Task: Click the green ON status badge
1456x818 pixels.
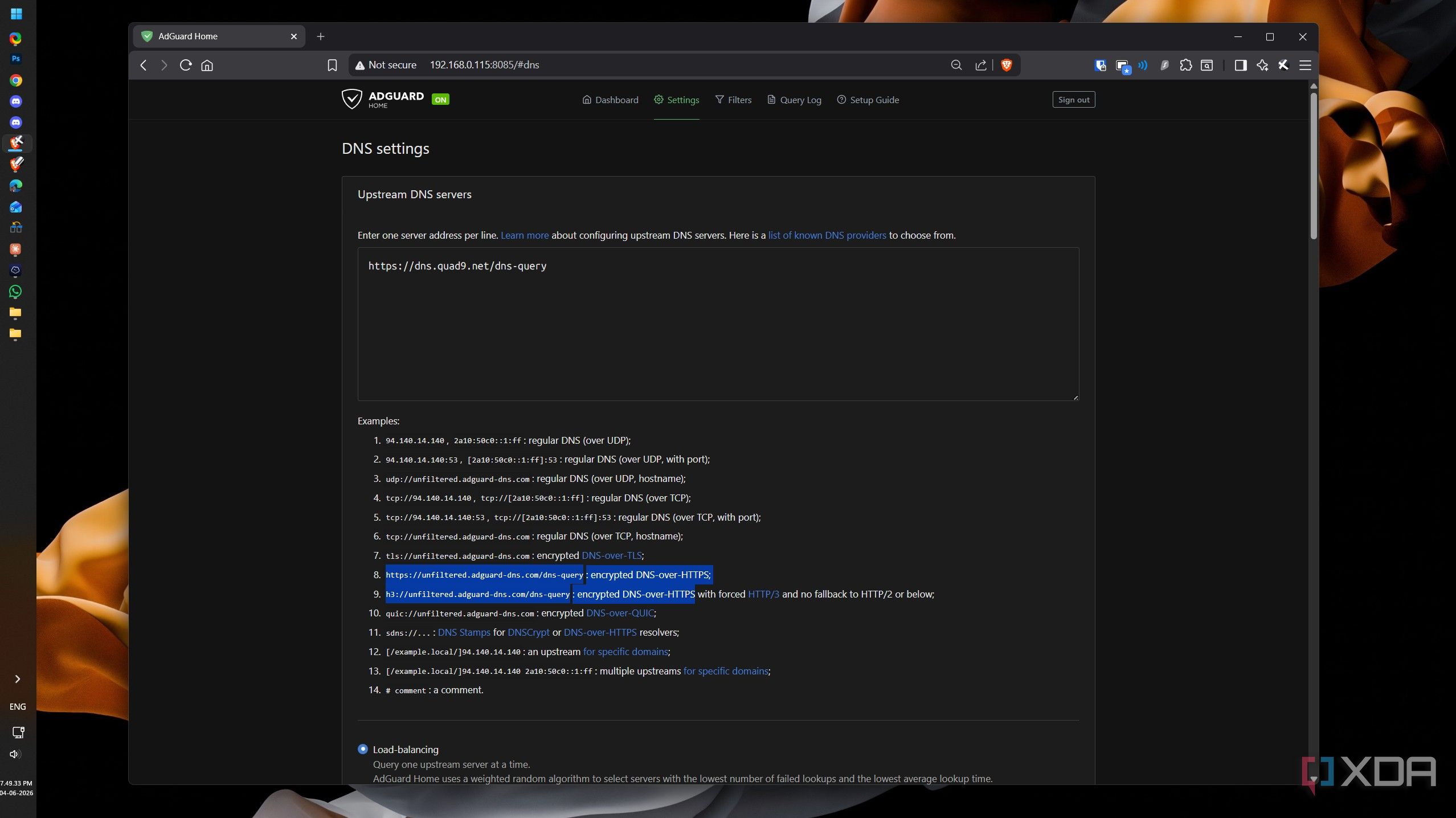Action: coord(440,100)
